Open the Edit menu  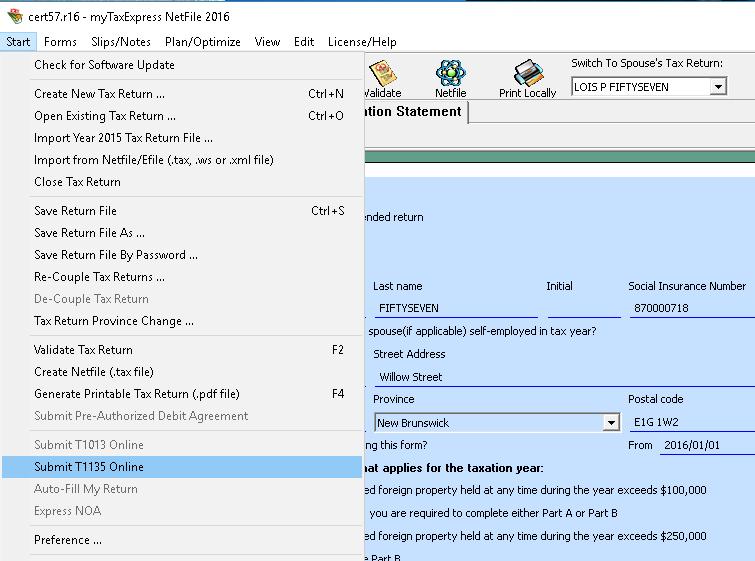[x=304, y=42]
